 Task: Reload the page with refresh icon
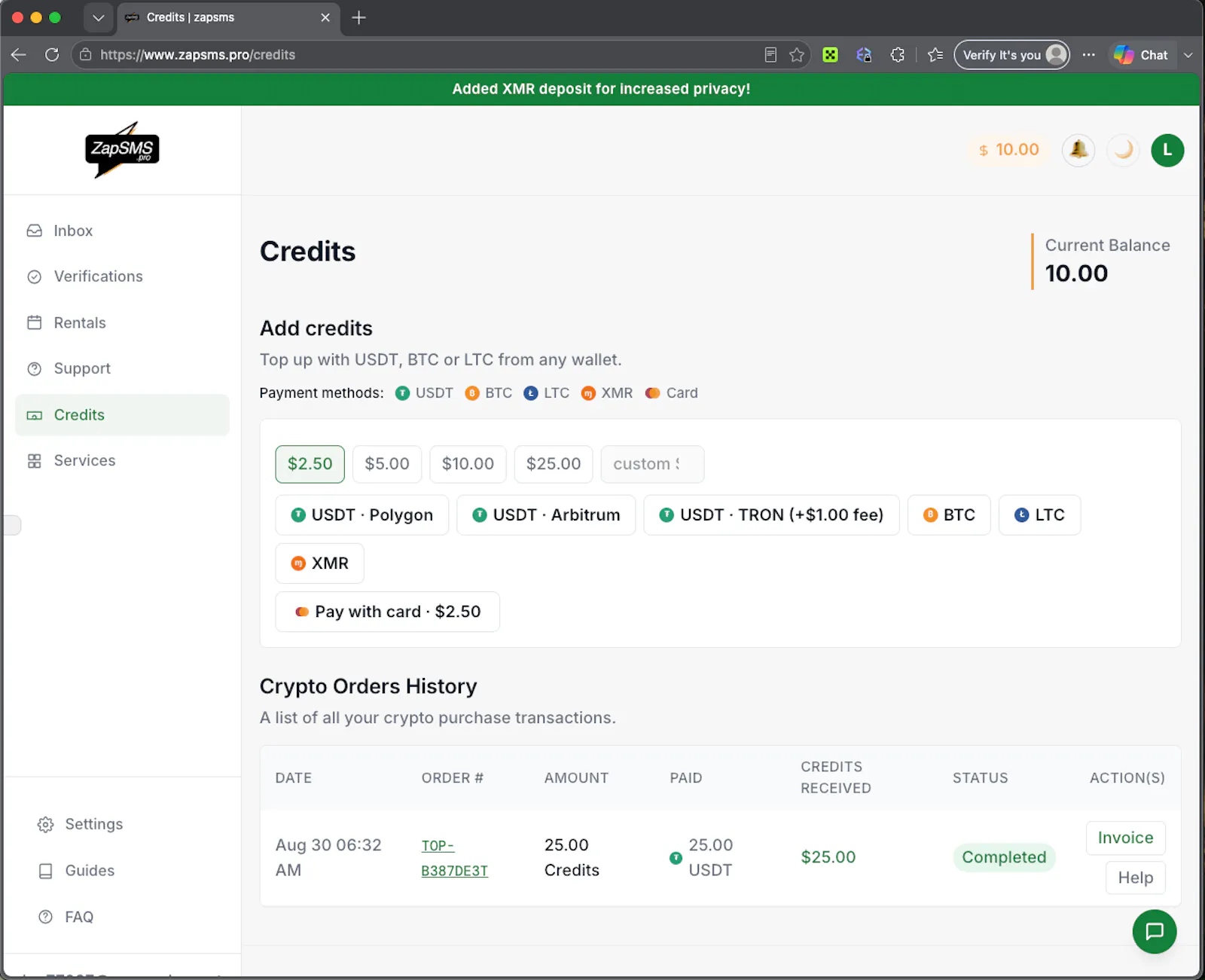click(52, 55)
